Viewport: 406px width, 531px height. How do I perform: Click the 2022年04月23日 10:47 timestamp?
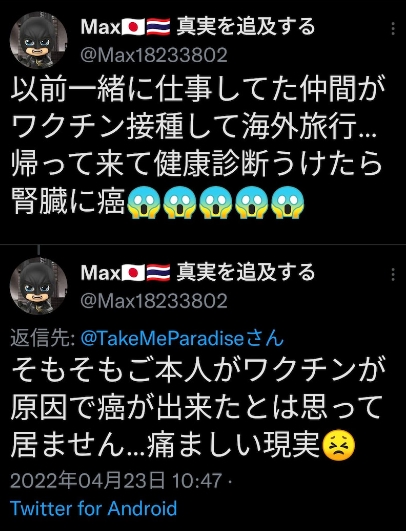click(x=116, y=481)
